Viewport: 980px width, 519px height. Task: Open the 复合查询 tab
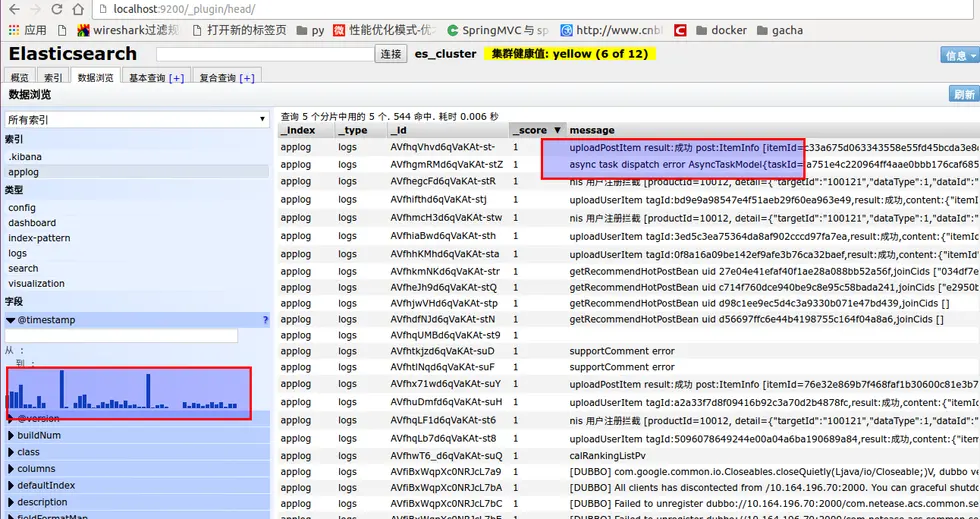(217, 78)
